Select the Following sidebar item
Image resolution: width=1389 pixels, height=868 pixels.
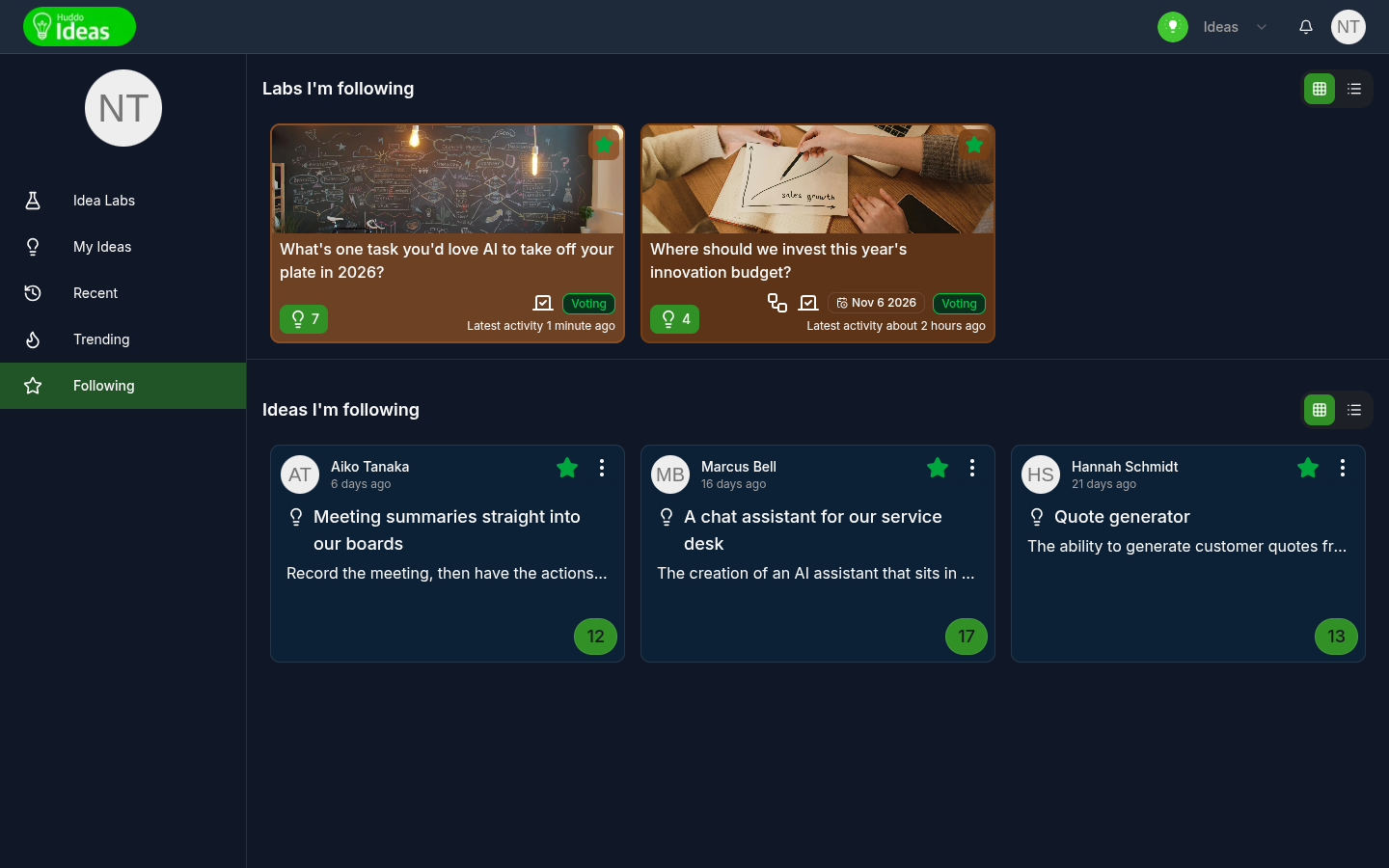click(123, 386)
